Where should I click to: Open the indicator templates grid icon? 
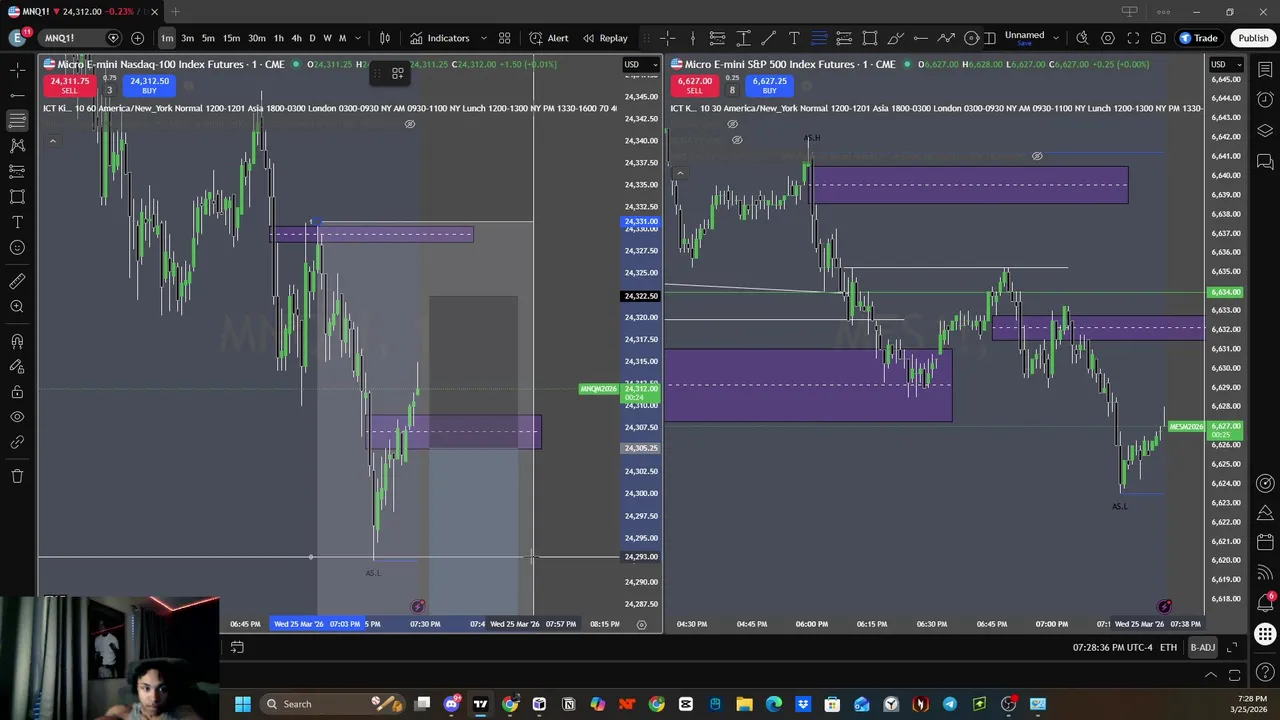505,38
